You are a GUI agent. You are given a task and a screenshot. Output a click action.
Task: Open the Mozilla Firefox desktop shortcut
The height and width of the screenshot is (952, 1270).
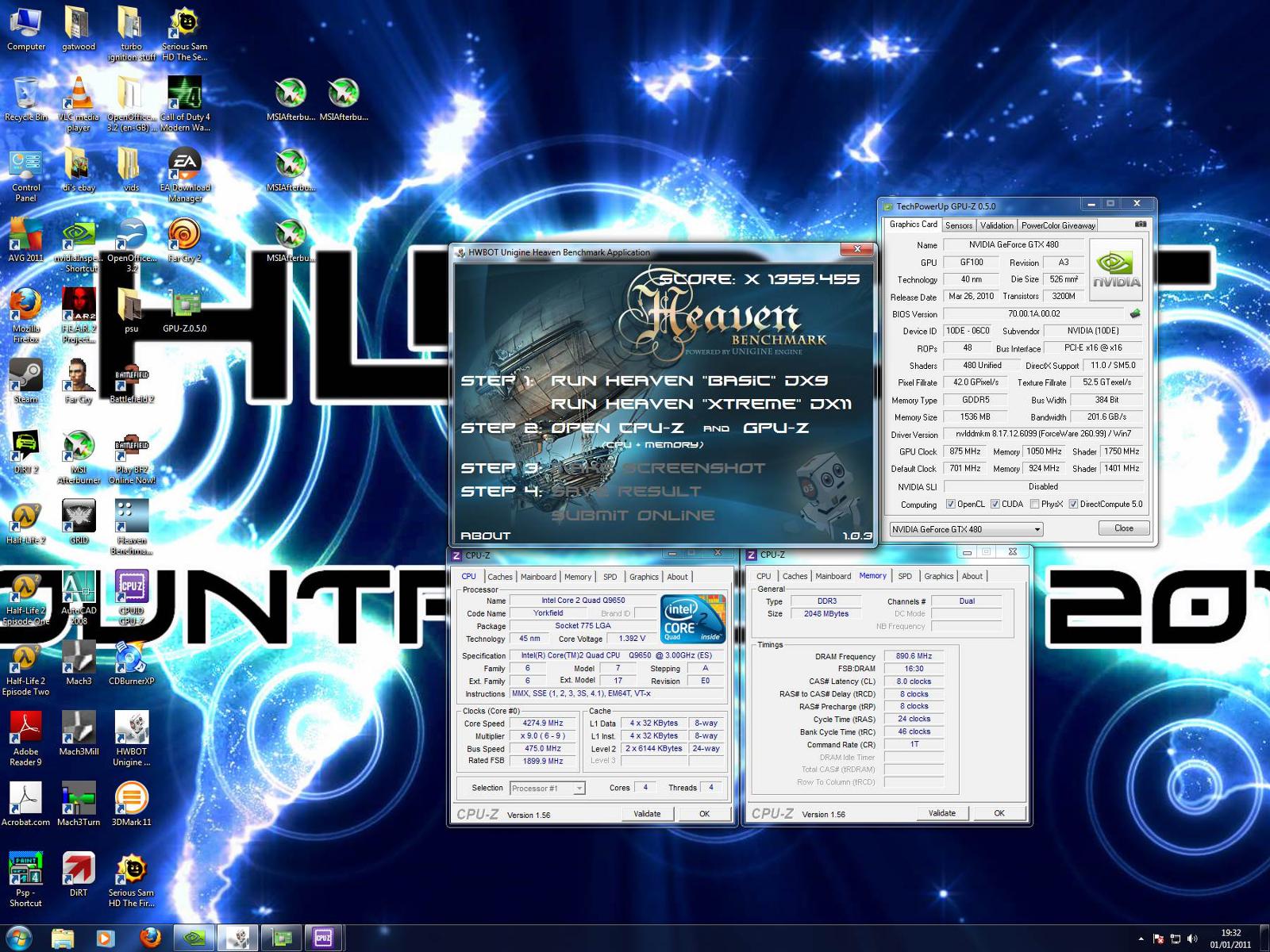tap(25, 316)
